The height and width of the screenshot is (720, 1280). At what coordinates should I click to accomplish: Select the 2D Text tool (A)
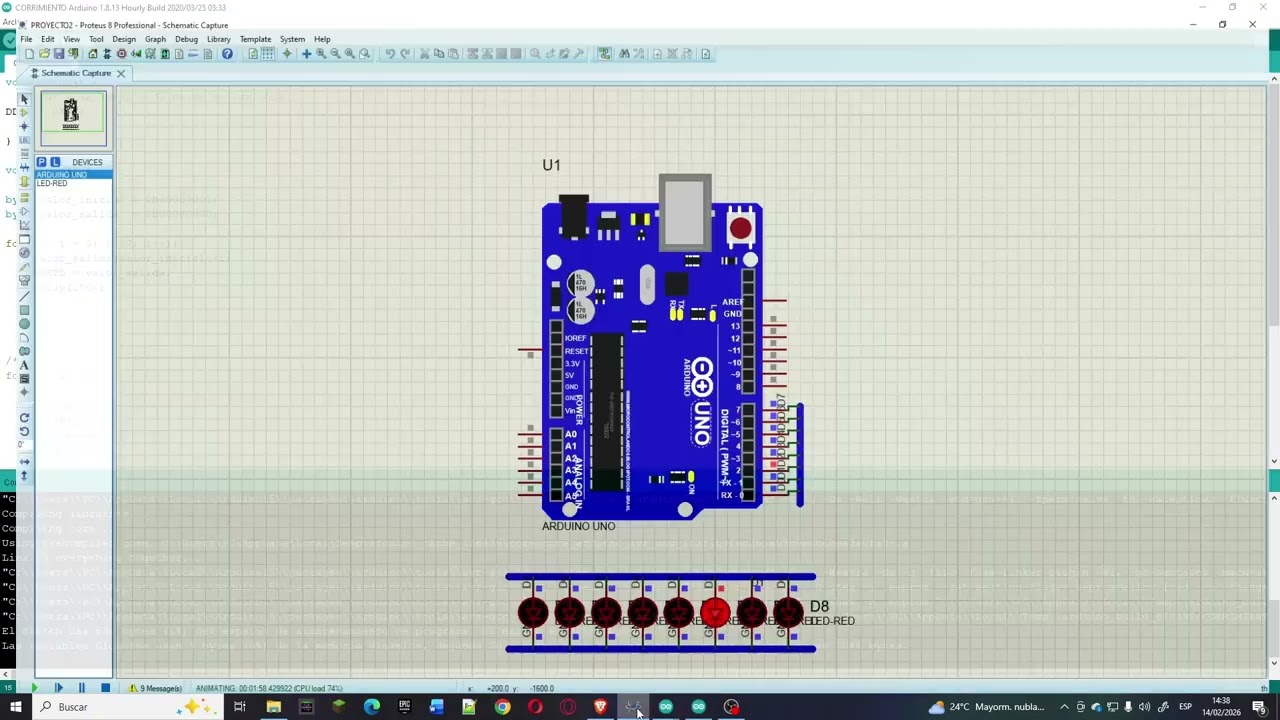[x=24, y=365]
